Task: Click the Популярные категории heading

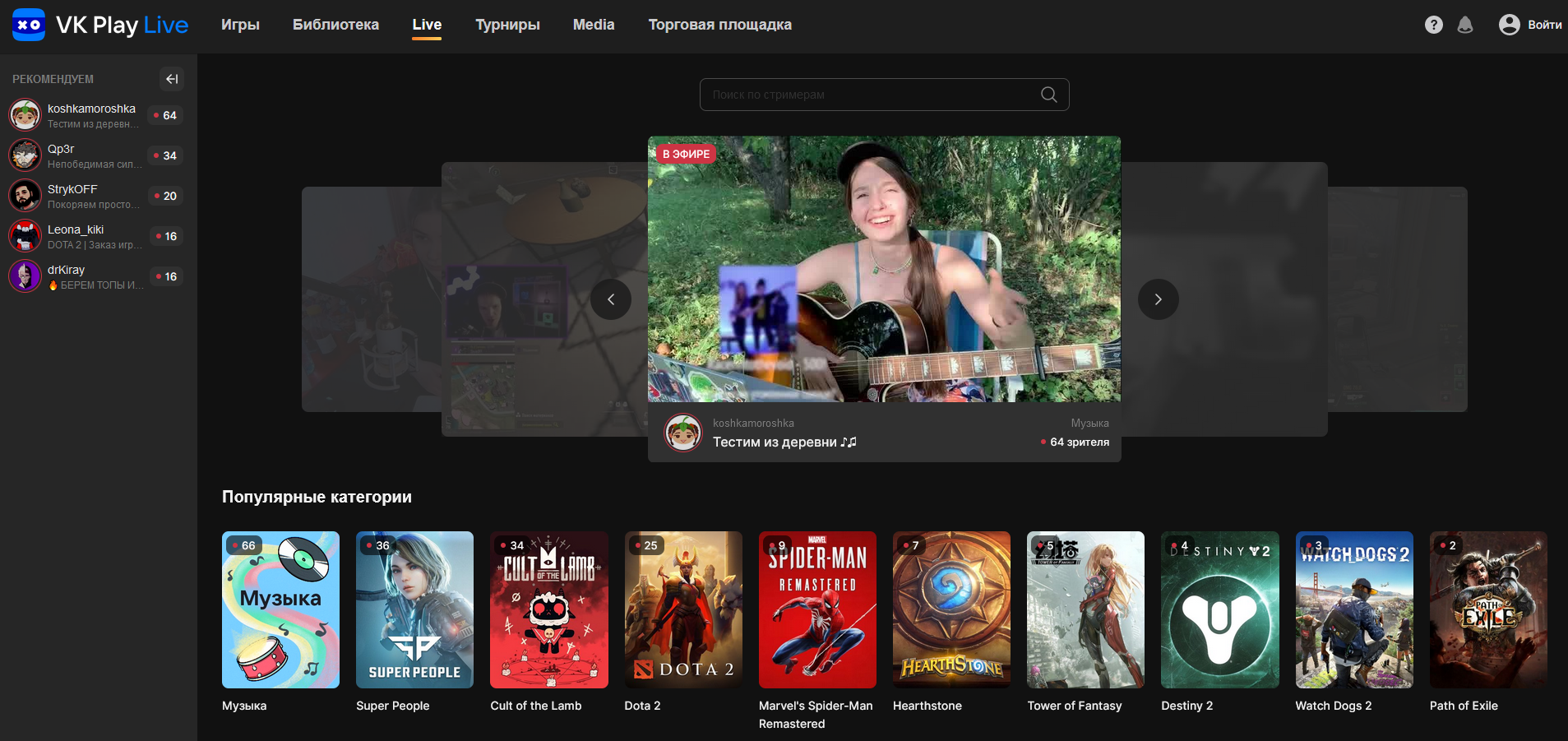Action: pyautogui.click(x=317, y=497)
